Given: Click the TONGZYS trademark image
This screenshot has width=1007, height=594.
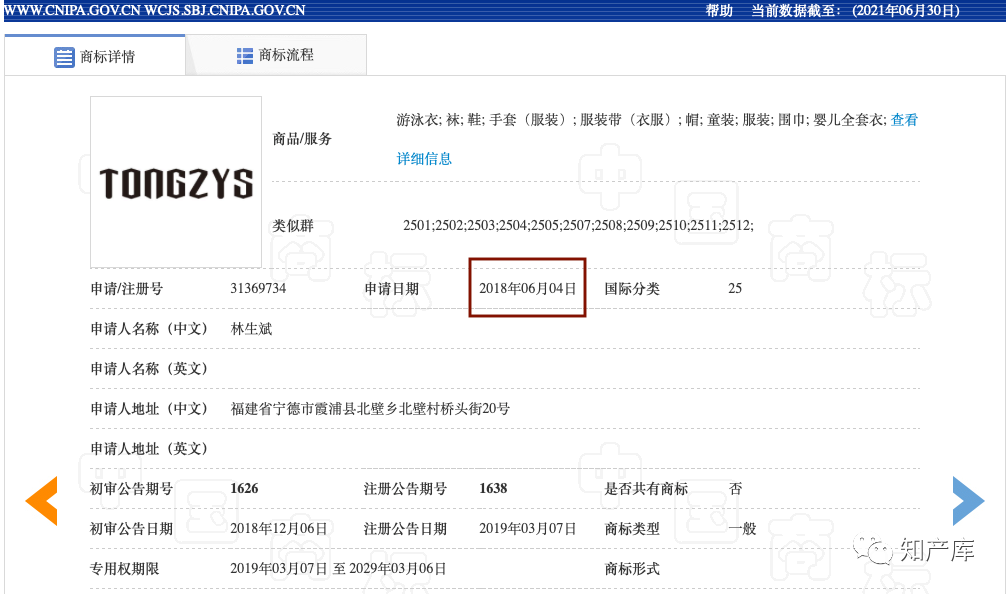Looking at the screenshot, I should pos(176,182).
